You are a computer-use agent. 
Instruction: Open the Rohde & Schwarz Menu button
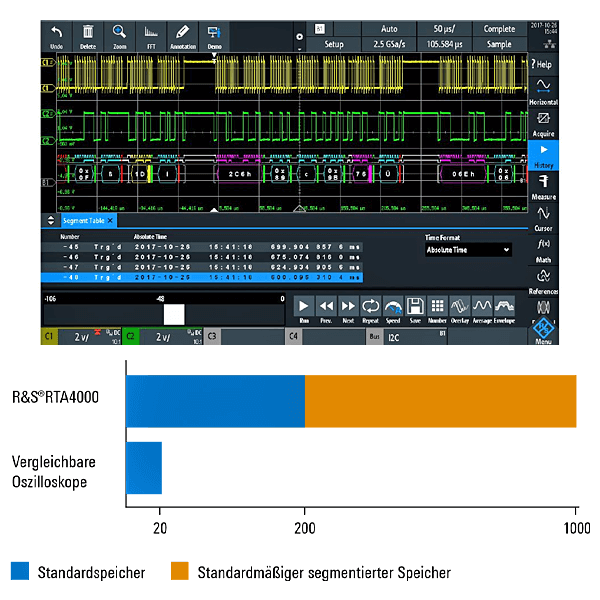point(543,331)
